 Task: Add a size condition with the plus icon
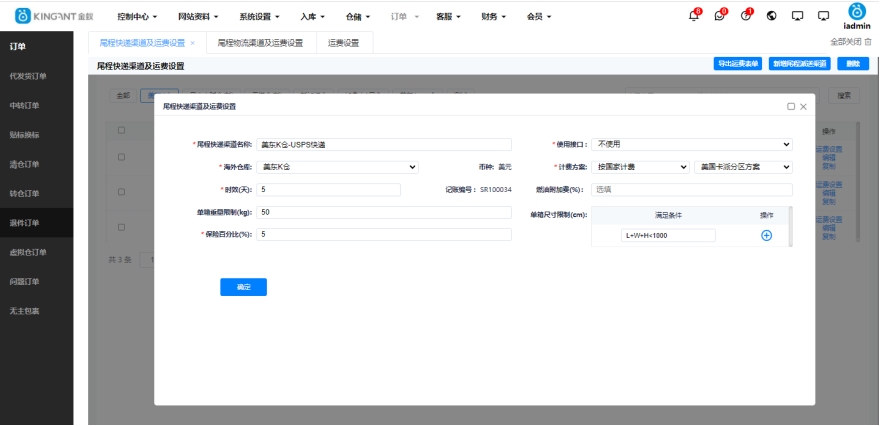click(x=766, y=236)
